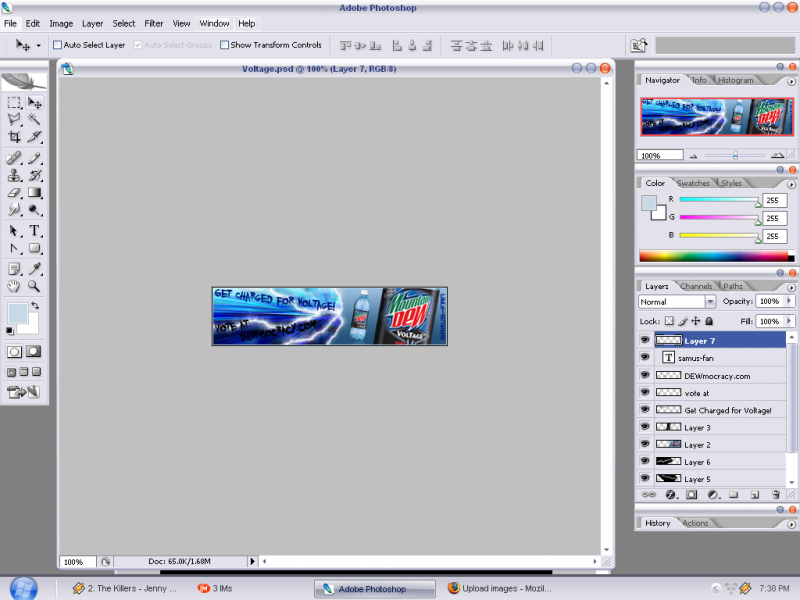Delete layer using the trash icon

tap(776, 494)
